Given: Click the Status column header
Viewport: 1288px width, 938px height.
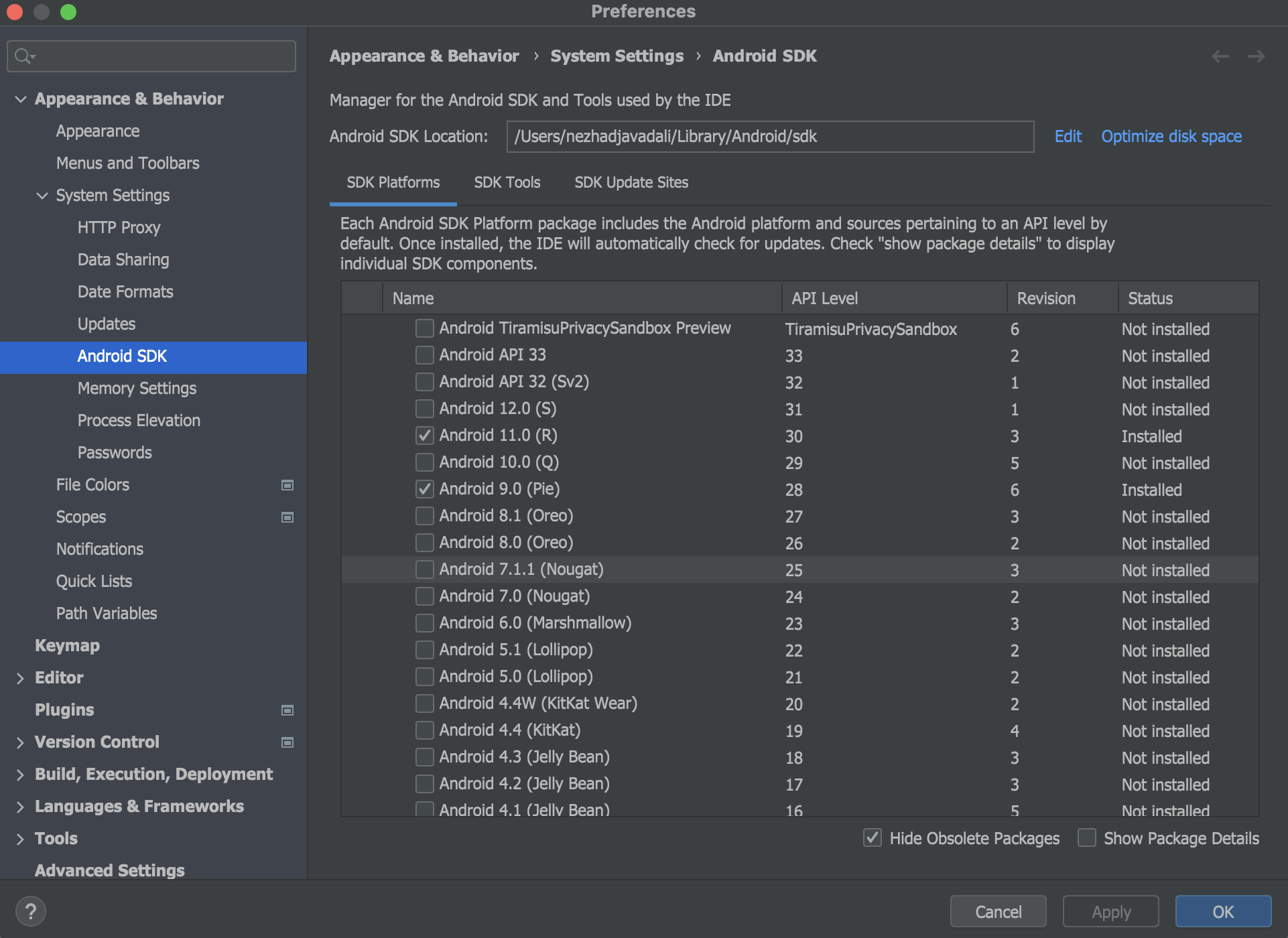Looking at the screenshot, I should point(1189,298).
